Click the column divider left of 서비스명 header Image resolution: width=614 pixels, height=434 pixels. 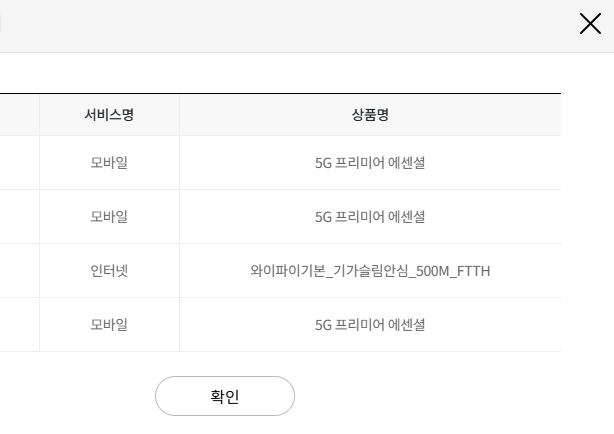coord(39,115)
